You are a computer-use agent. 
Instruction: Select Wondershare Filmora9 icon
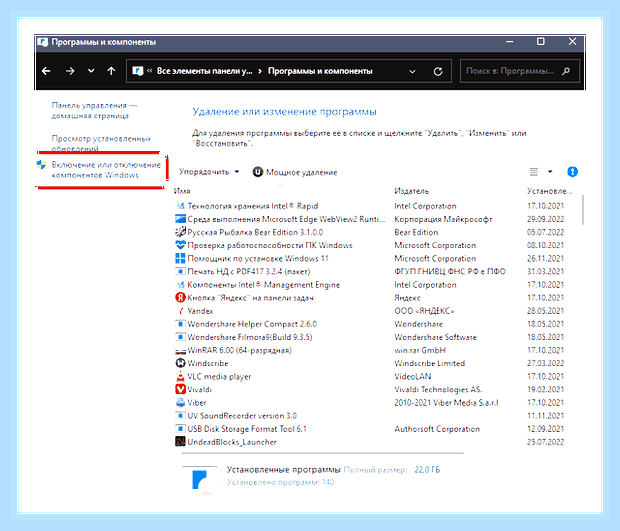[x=180, y=337]
